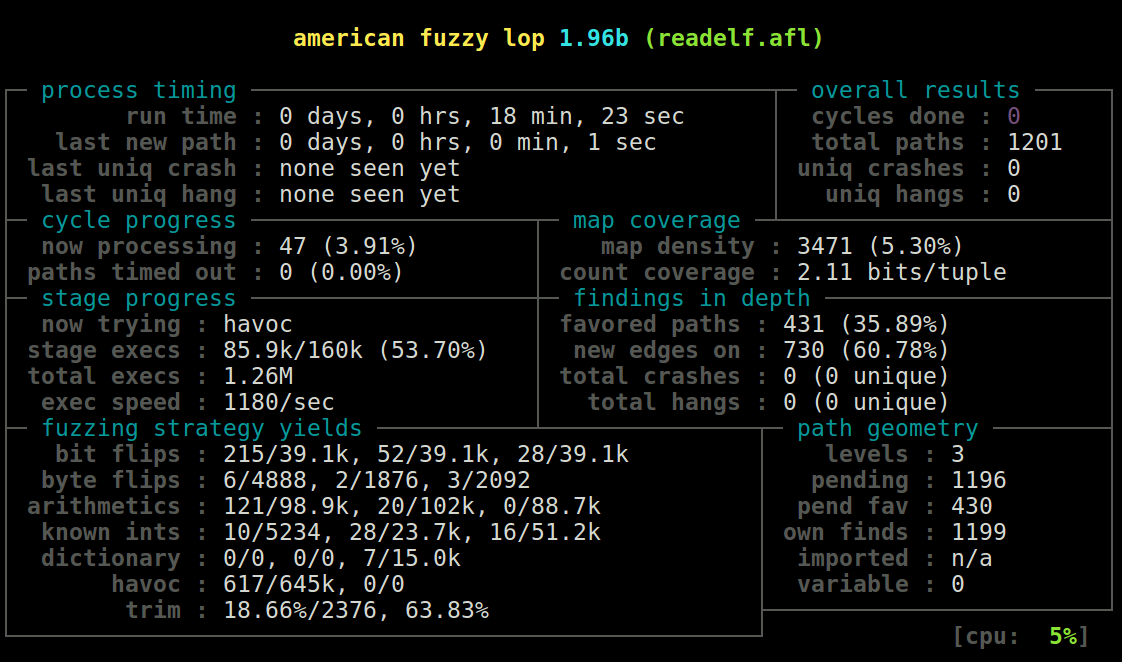Select bit flips yields starting '215/39.1k'

(426, 455)
